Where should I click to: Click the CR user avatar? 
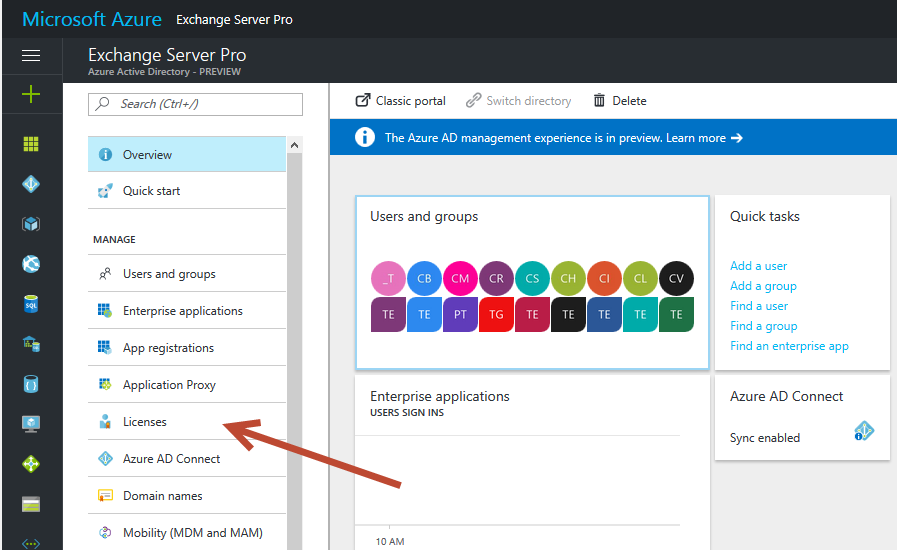coord(497,279)
